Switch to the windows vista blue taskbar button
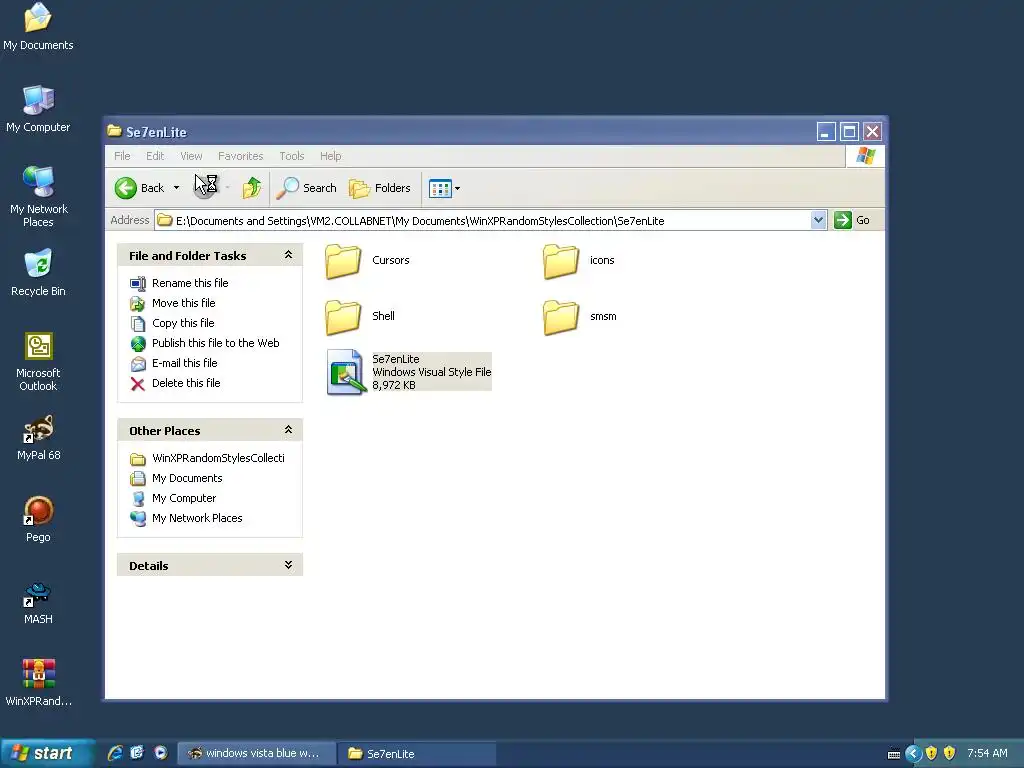The image size is (1024, 768). pos(257,754)
